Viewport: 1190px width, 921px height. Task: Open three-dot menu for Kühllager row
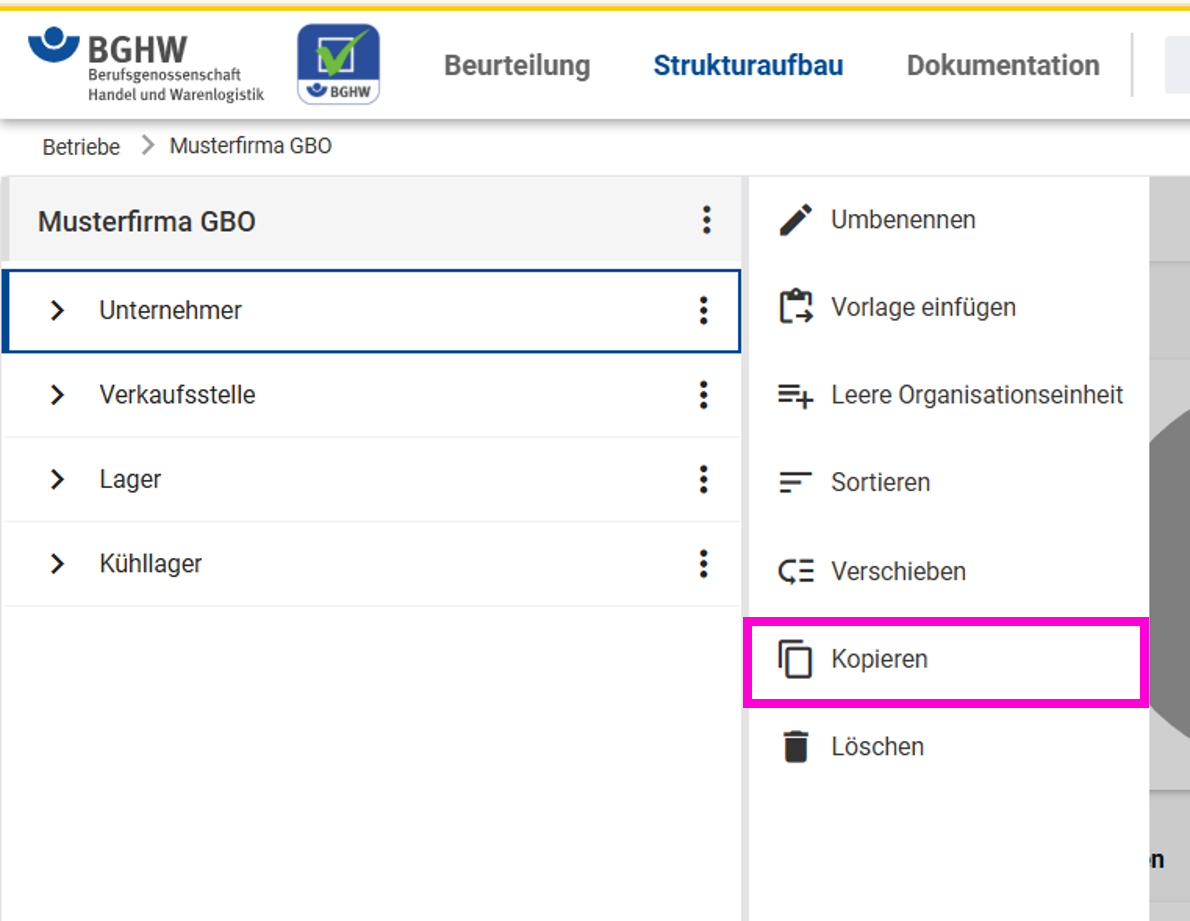(704, 564)
